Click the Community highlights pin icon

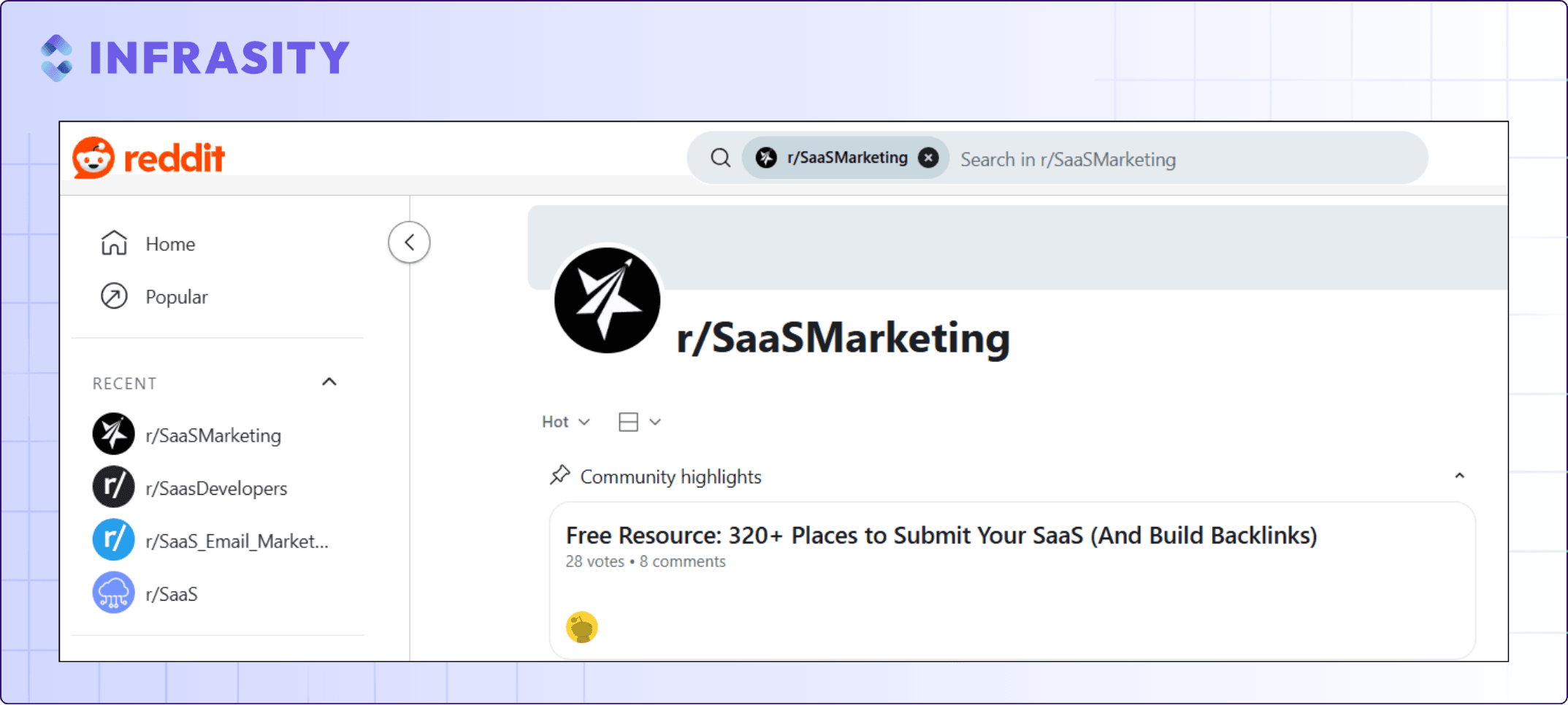(x=559, y=475)
